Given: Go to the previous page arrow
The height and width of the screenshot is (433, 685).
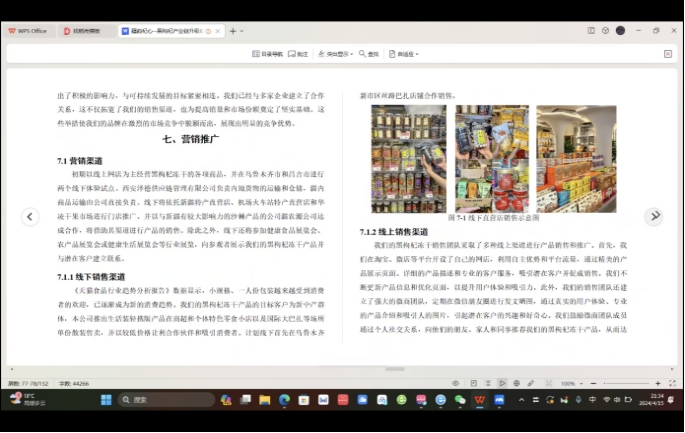Looking at the screenshot, I should [31, 216].
